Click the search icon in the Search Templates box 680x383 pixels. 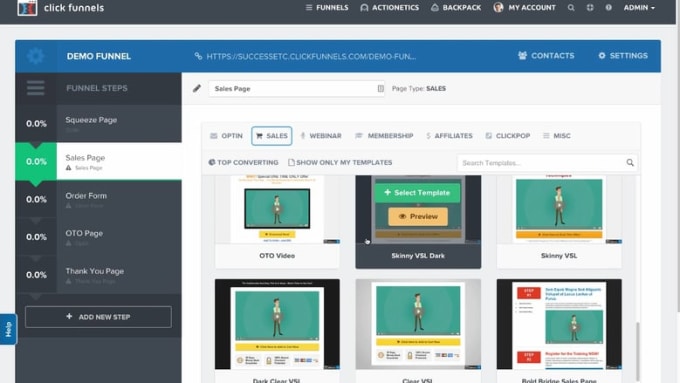click(x=630, y=163)
